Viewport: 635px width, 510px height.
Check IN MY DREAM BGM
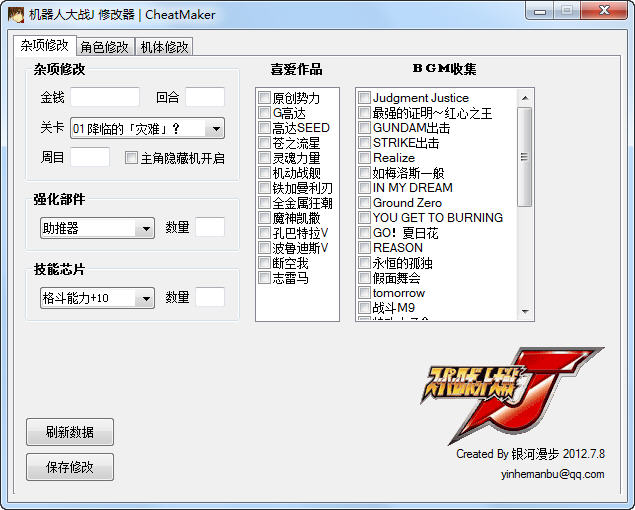coord(364,188)
